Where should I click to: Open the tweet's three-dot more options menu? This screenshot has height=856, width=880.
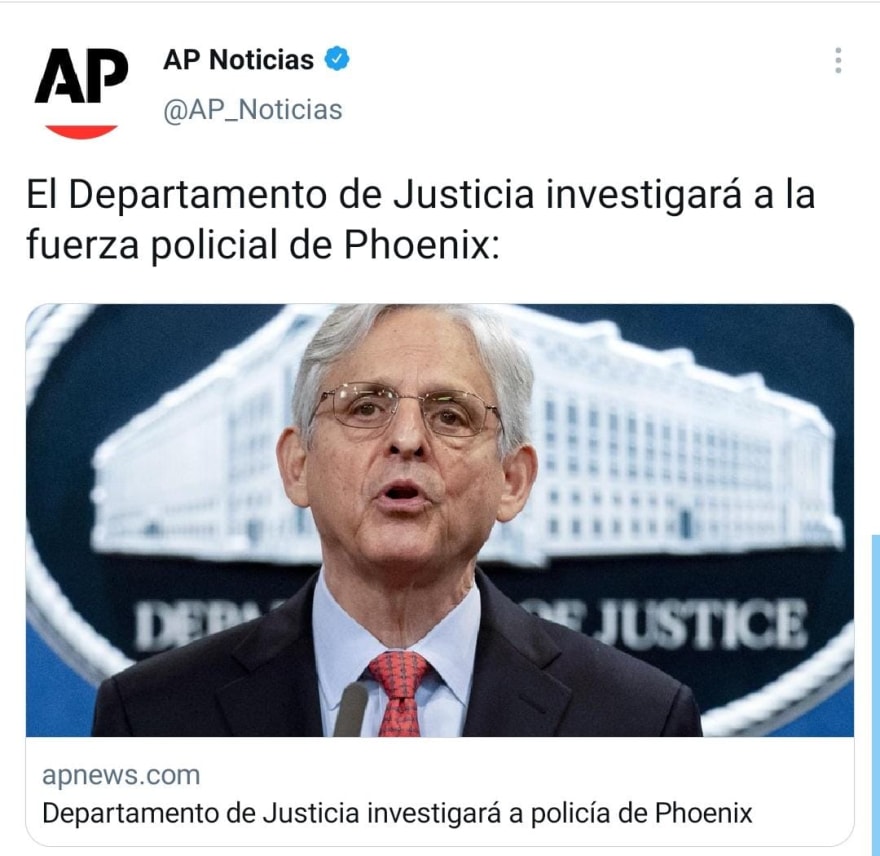point(838,60)
